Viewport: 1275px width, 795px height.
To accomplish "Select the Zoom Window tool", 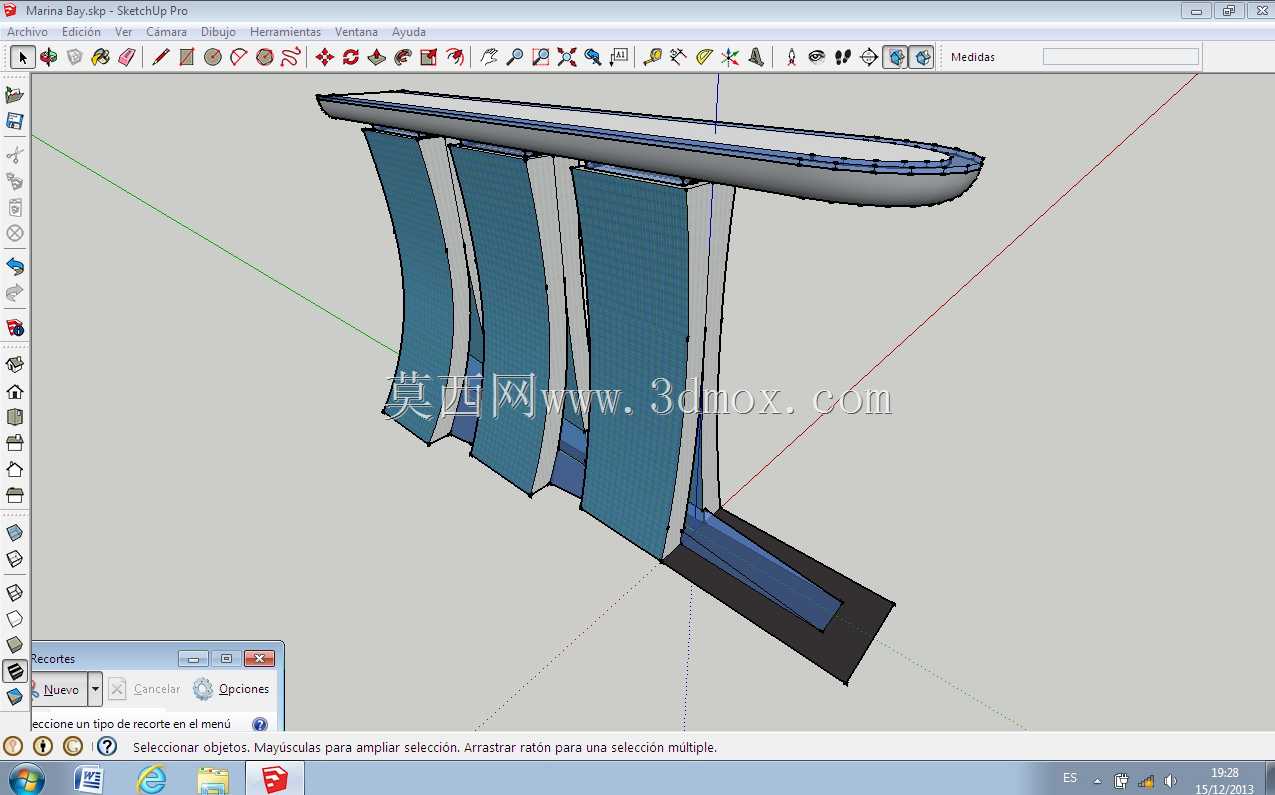I will tap(540, 57).
